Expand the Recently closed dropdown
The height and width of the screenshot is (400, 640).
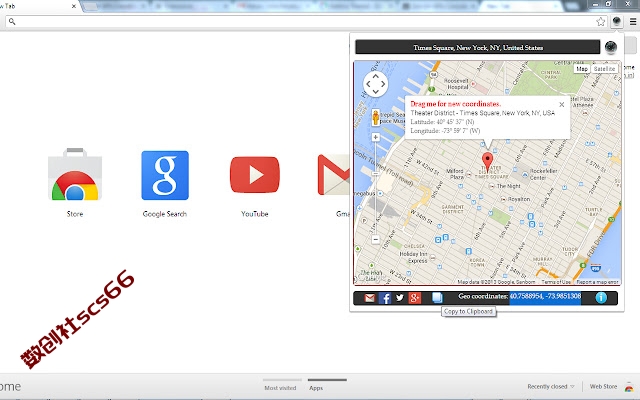pos(551,386)
